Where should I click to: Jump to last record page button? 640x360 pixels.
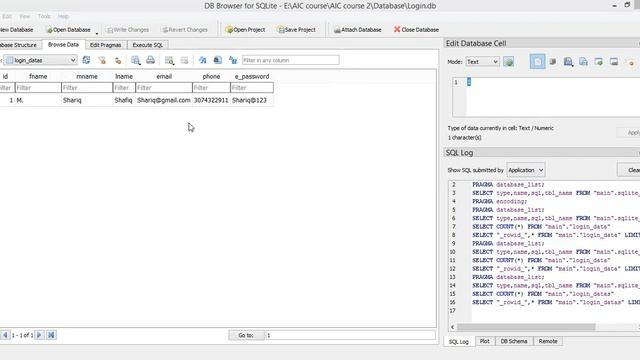(x=51, y=335)
